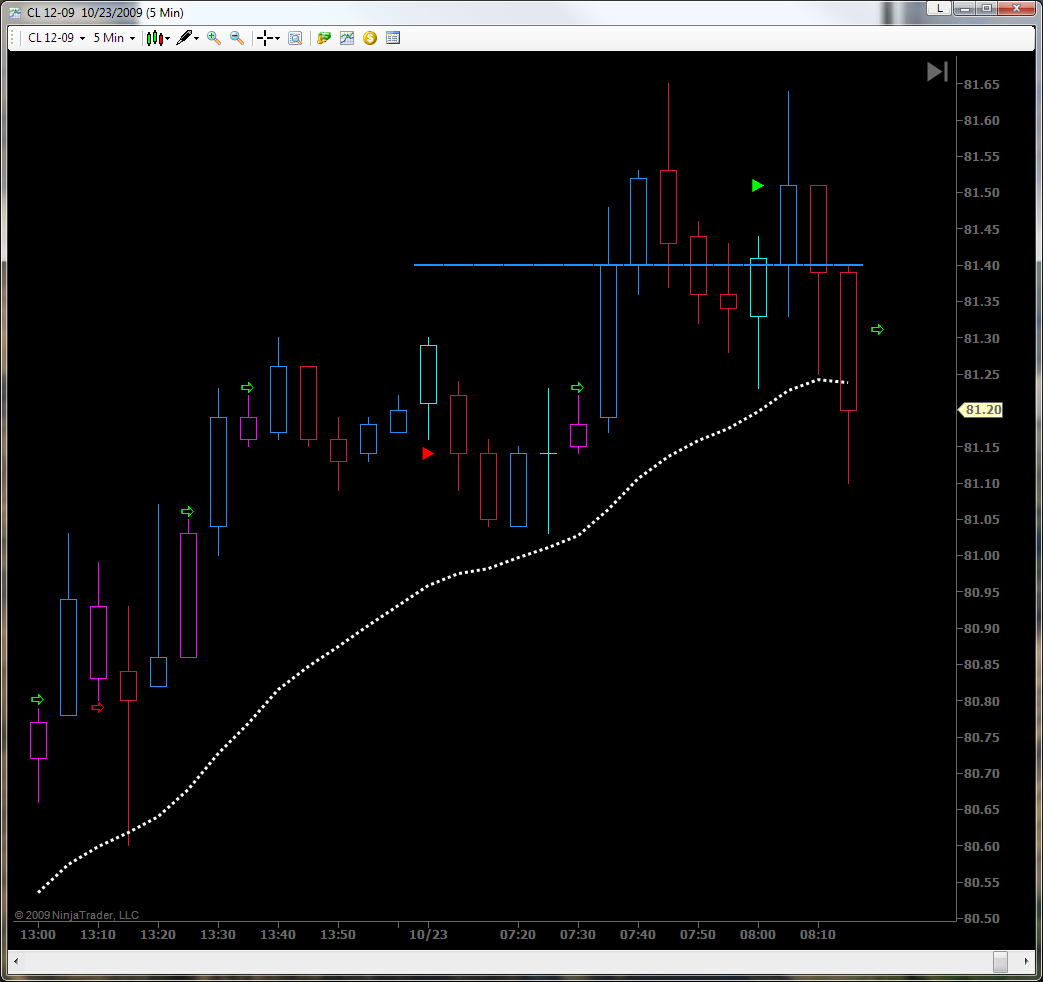Click the 80.90 price axis label
Screen dimensions: 1043x982
tap(981, 628)
